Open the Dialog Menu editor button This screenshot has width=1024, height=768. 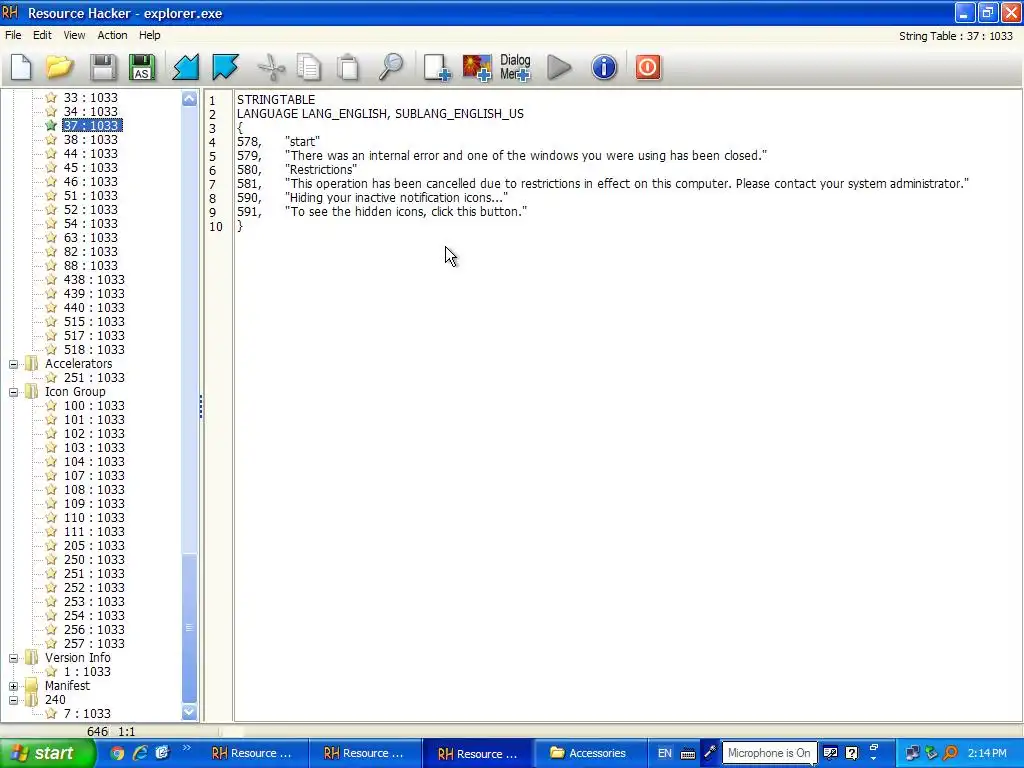(515, 67)
